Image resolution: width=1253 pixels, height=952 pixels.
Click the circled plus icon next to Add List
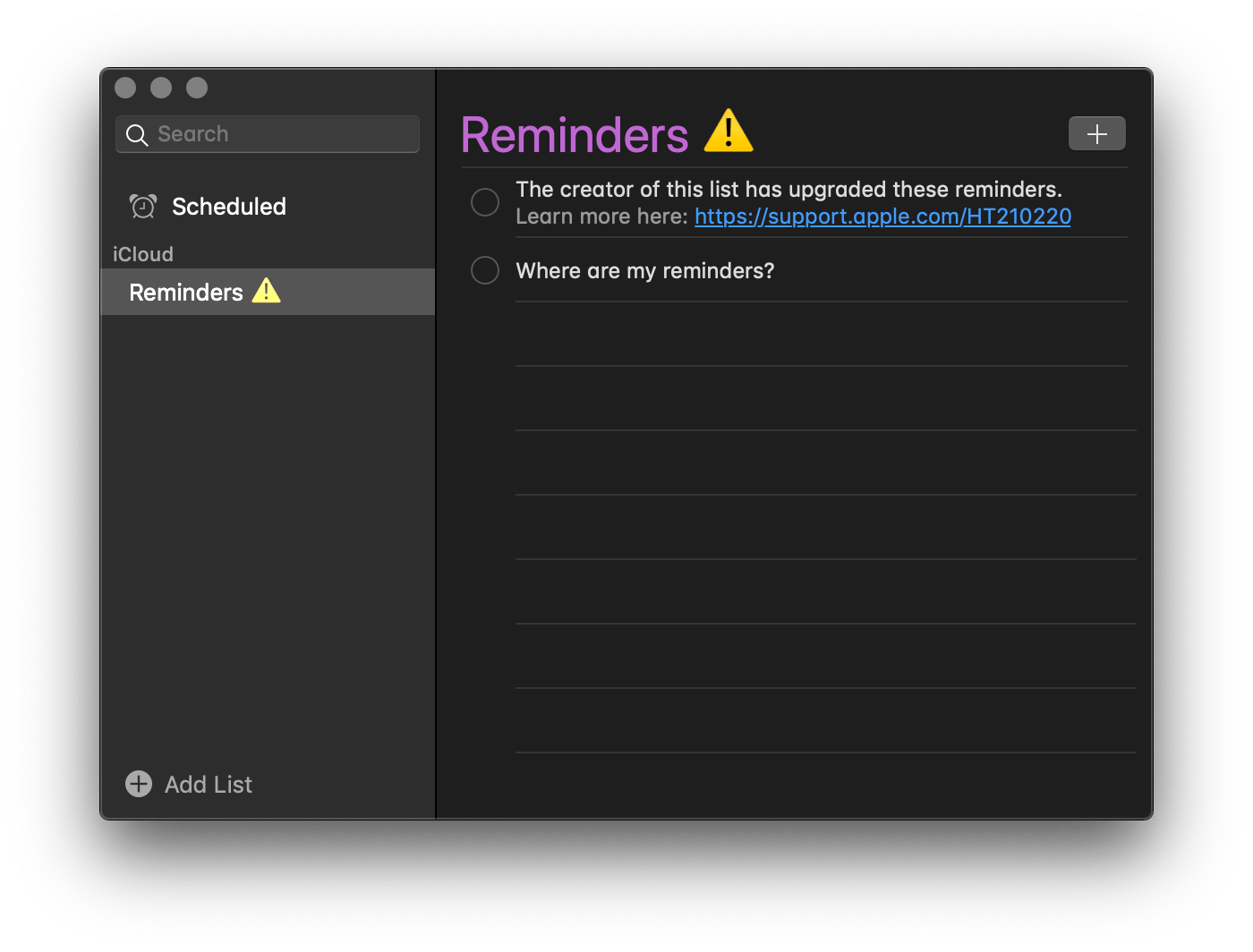(x=138, y=784)
